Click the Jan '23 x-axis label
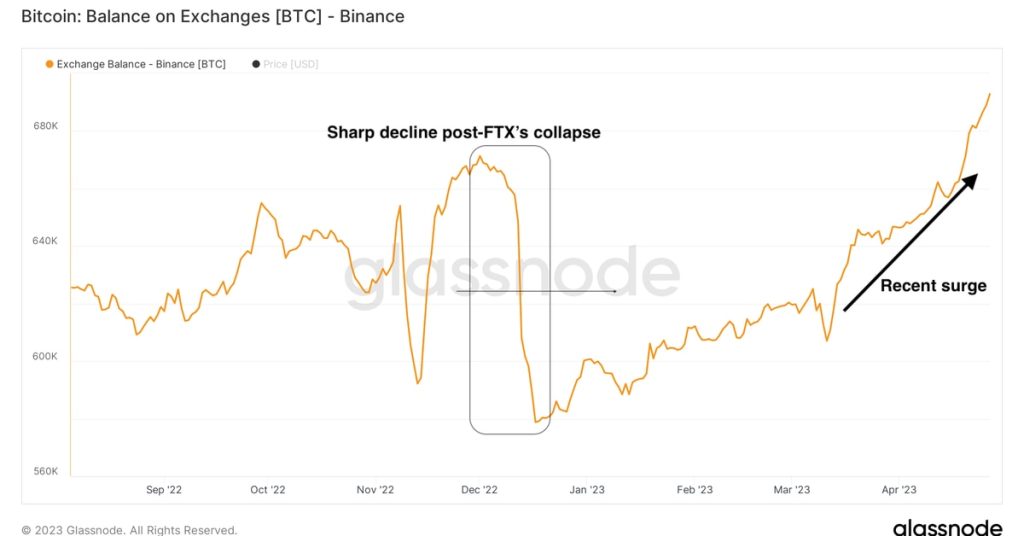Viewport: 1024px width, 536px height. [587, 490]
